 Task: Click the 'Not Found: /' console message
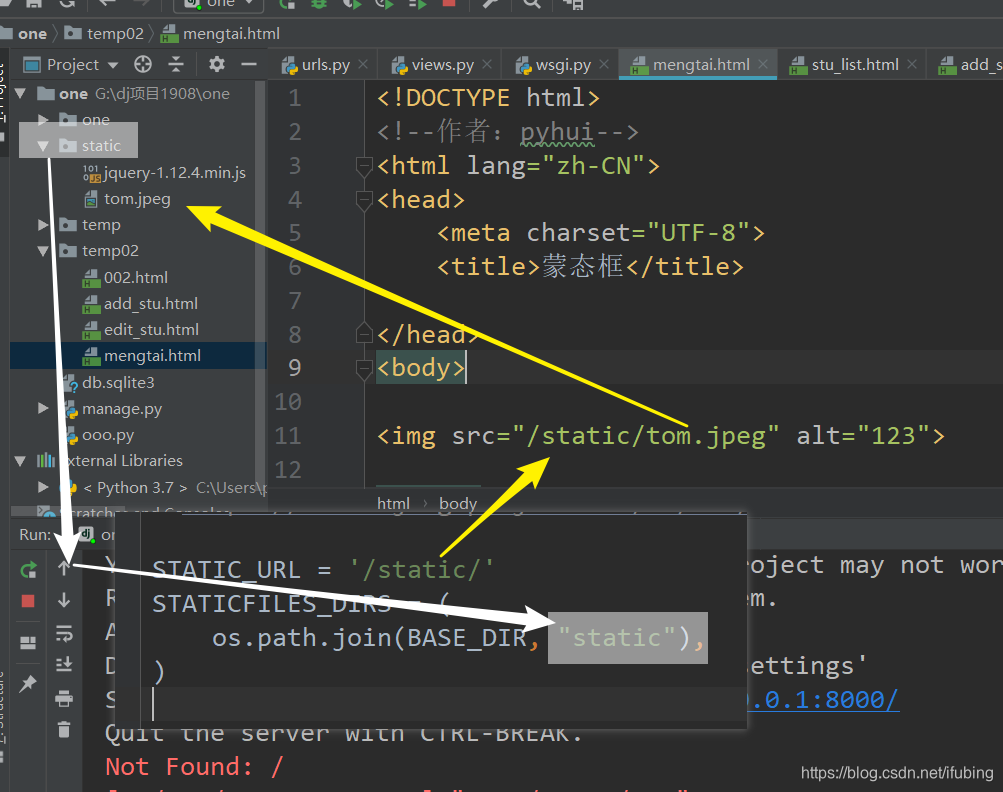click(194, 766)
